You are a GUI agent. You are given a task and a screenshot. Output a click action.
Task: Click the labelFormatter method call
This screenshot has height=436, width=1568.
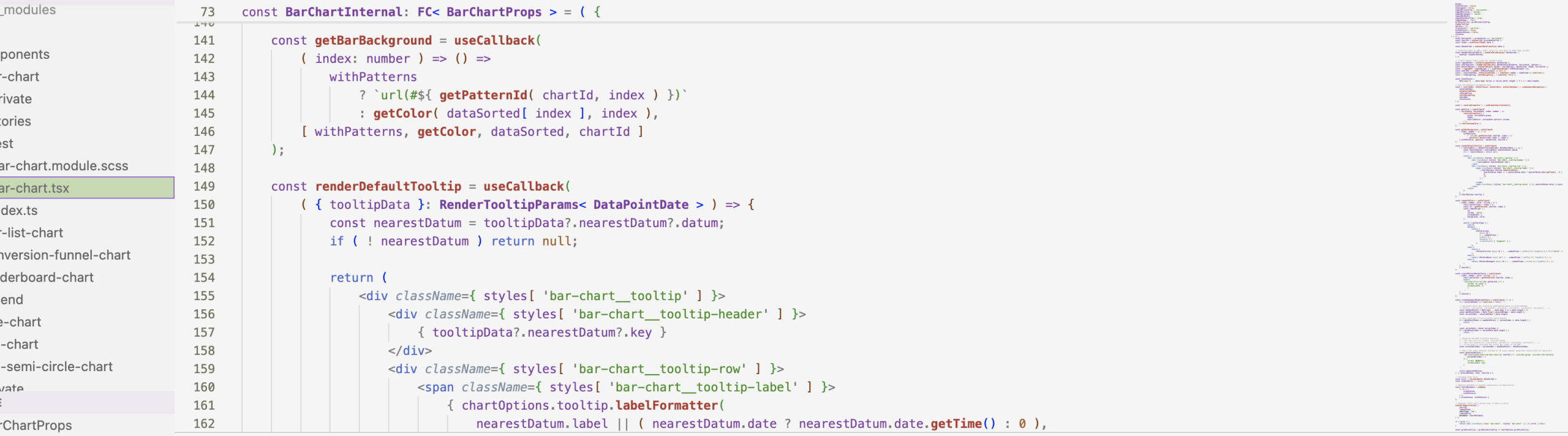(666, 405)
